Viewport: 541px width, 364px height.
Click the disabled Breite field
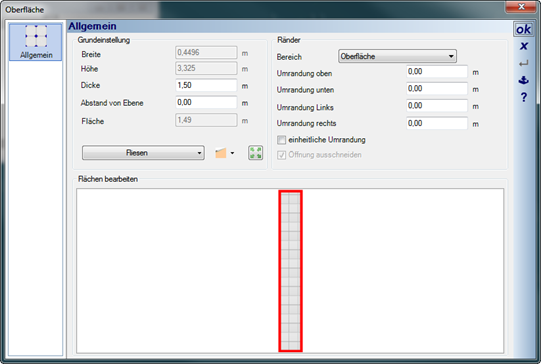[x=206, y=52]
